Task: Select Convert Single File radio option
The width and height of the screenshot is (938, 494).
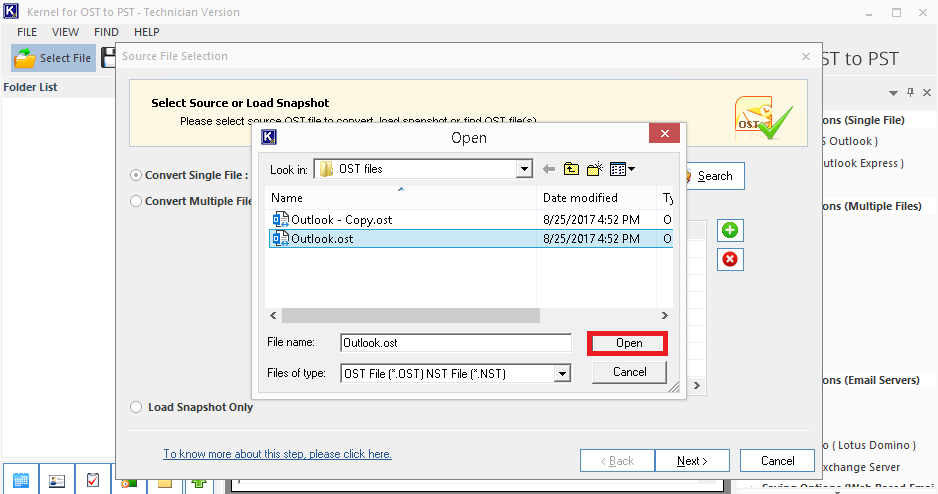Action: point(136,175)
